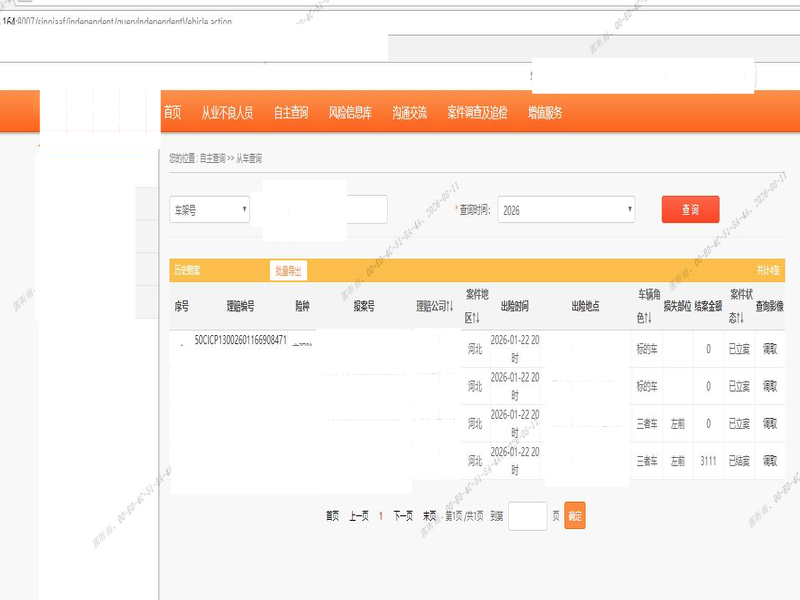Viewport: 800px width, 600px height.
Task: Click 已结案 status cell
Action: [739, 461]
